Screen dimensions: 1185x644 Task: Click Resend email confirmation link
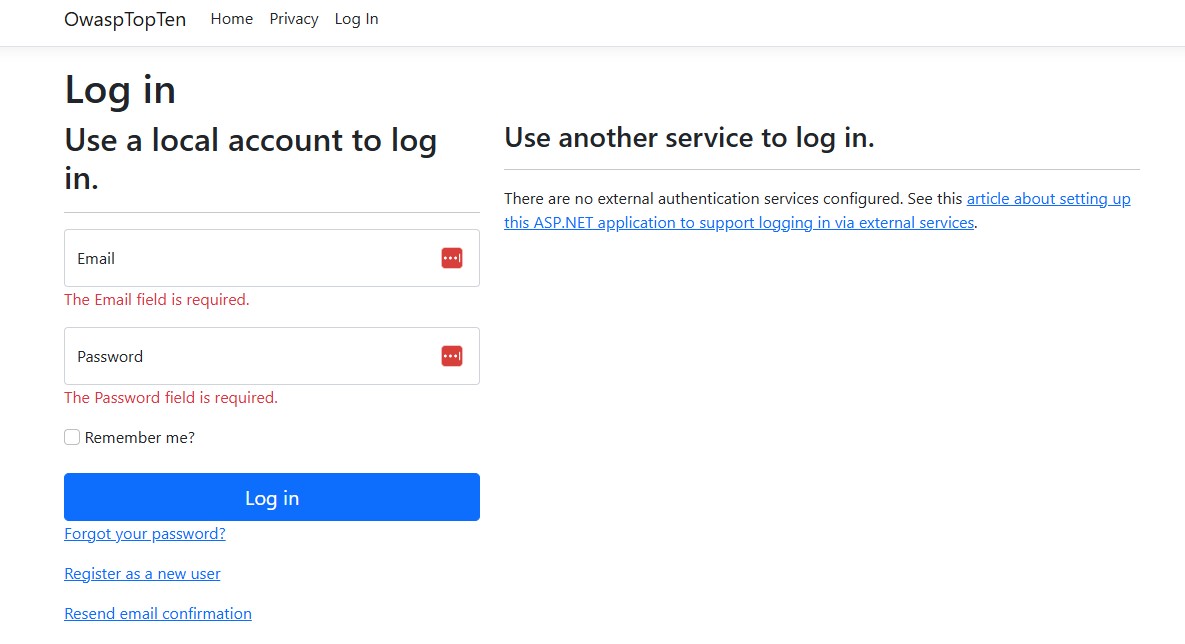(x=158, y=614)
